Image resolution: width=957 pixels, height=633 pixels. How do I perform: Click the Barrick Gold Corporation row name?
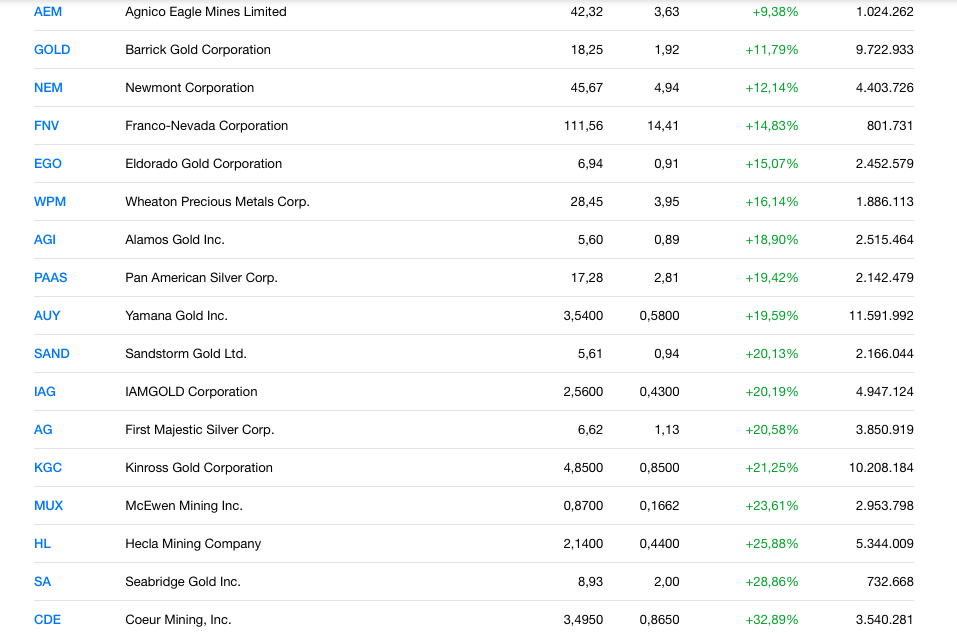pyautogui.click(x=198, y=50)
